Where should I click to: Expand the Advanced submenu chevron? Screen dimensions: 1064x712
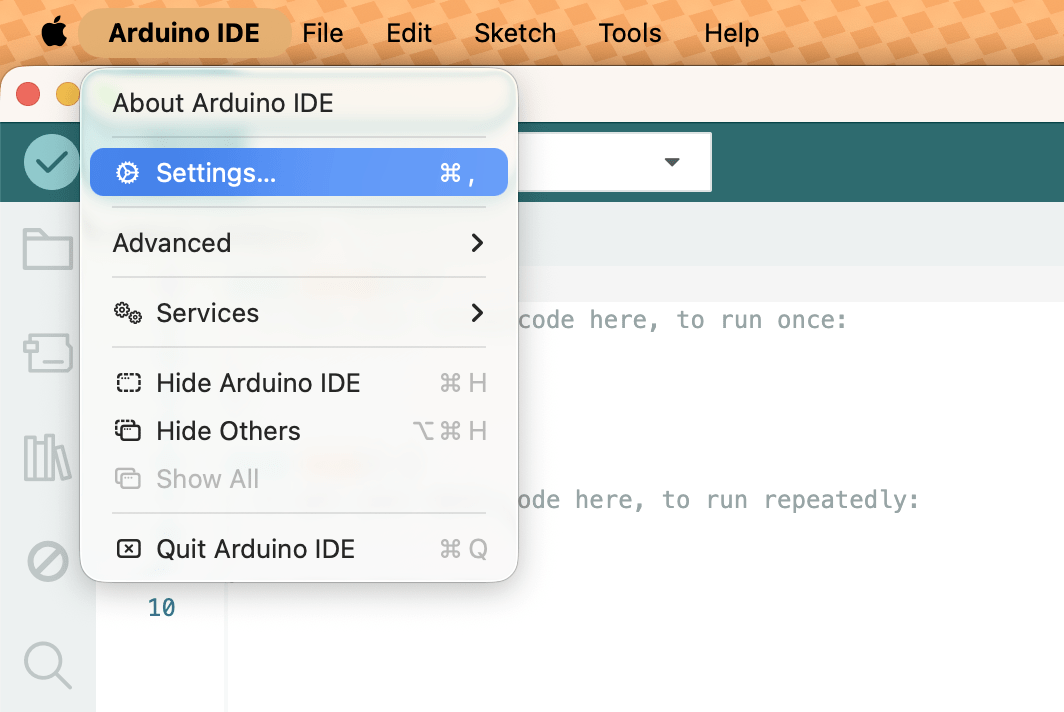[x=477, y=243]
